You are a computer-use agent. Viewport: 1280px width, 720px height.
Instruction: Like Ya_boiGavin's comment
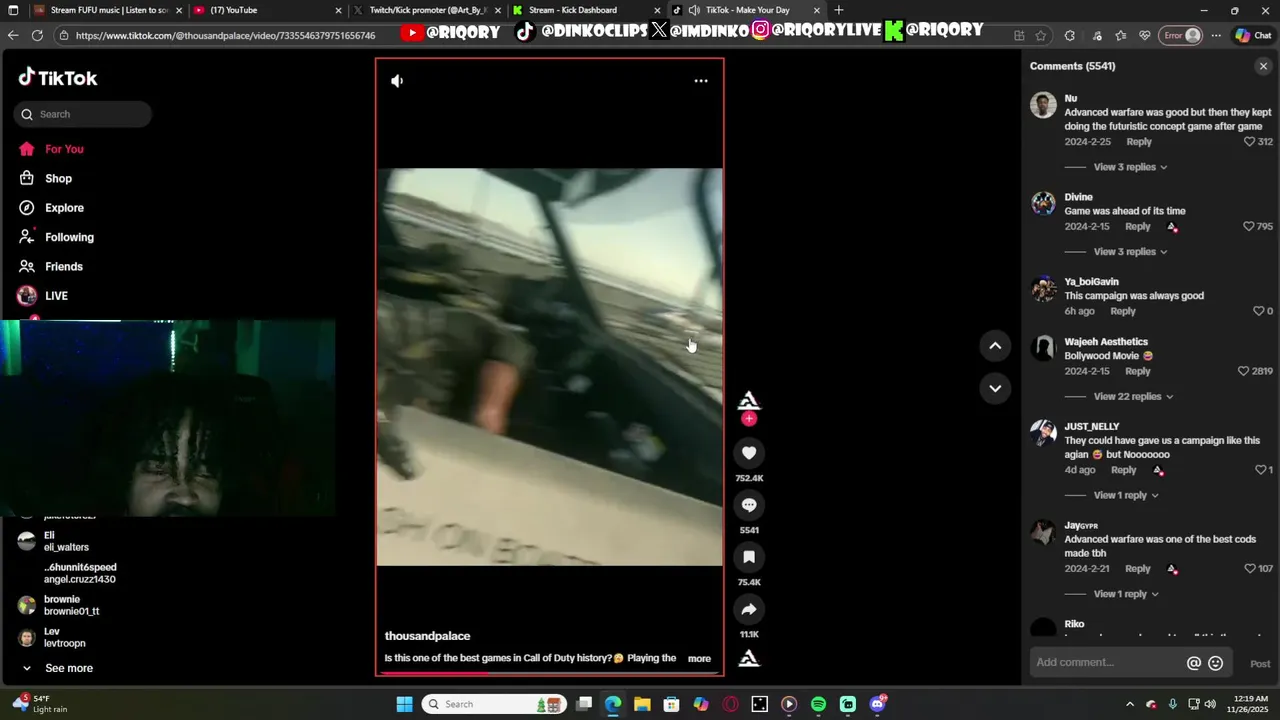tap(1258, 311)
